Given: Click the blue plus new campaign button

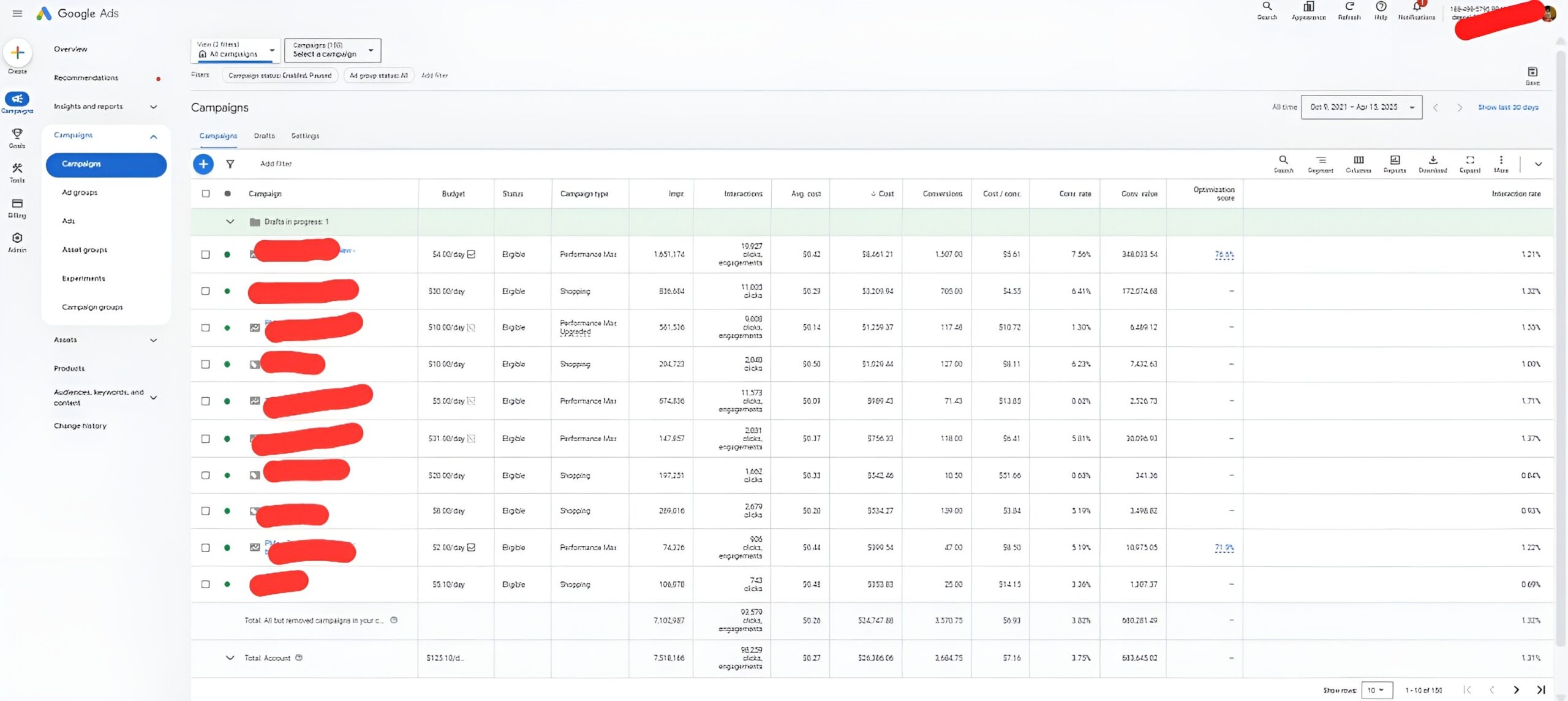Looking at the screenshot, I should [x=203, y=164].
